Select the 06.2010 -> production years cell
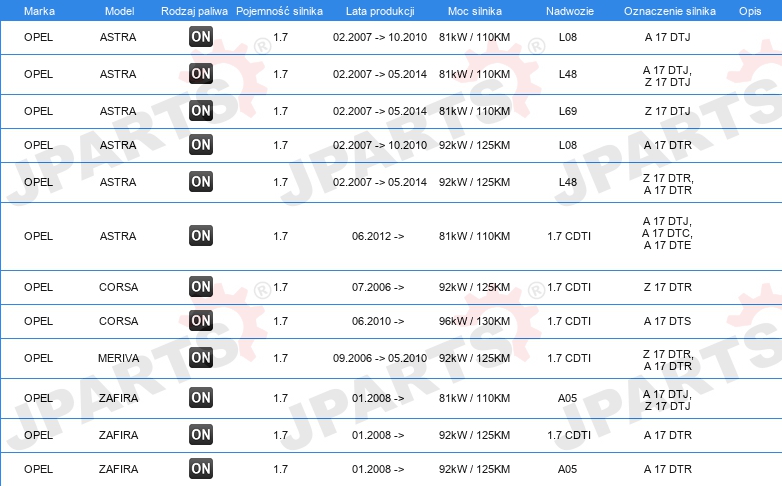The width and height of the screenshot is (782, 486). click(x=378, y=321)
